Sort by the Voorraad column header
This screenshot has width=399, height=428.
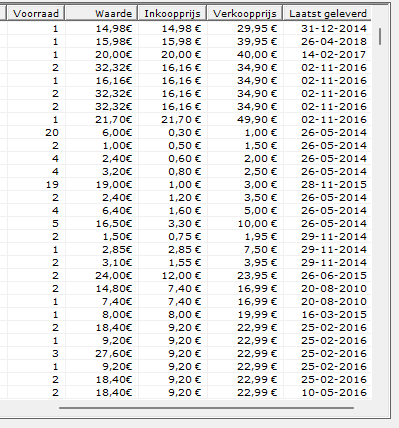[36, 14]
